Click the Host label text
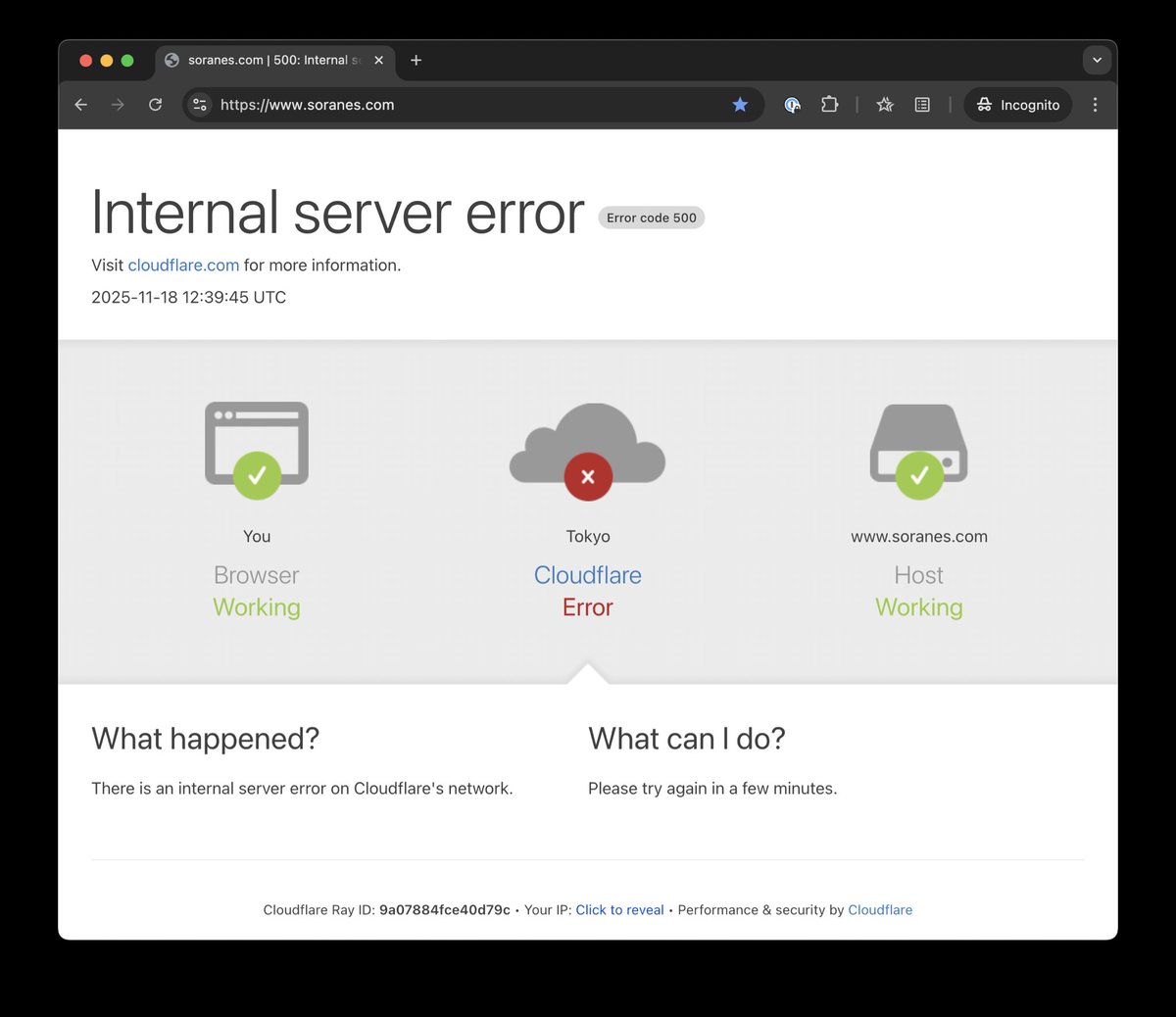1176x1017 pixels. click(919, 575)
